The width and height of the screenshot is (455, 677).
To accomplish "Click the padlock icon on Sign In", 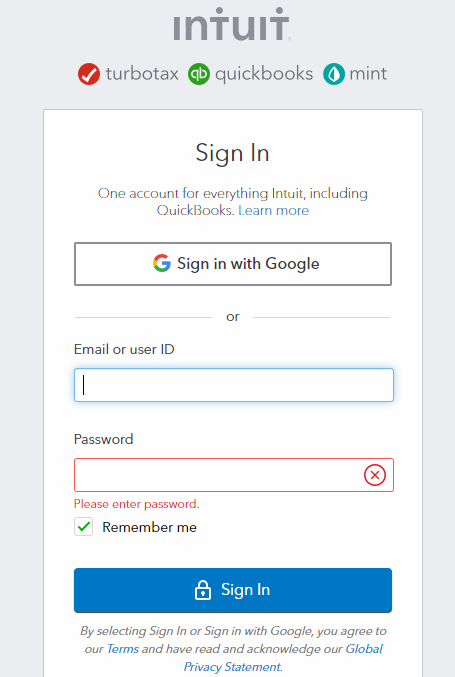I will 202,590.
